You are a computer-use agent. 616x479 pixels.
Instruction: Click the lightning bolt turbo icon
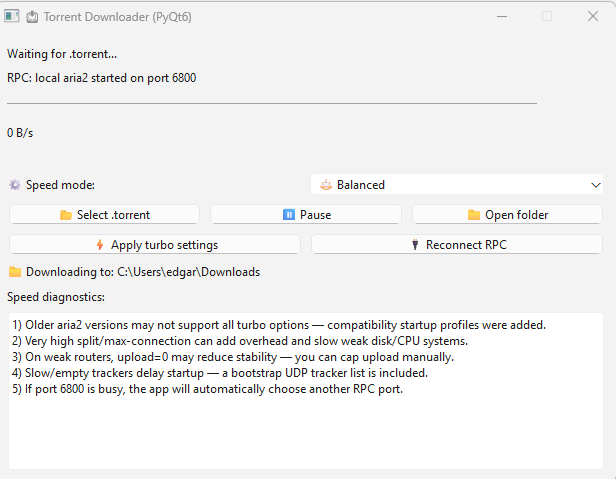click(x=100, y=245)
